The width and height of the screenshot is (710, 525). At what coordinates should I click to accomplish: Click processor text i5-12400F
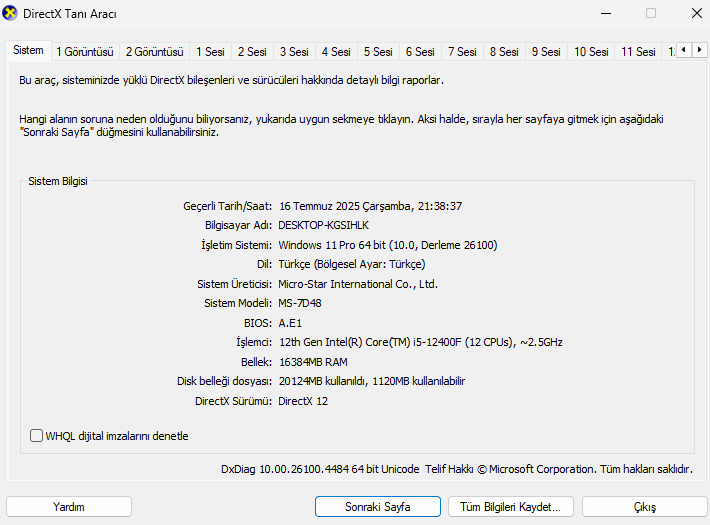[x=437, y=342]
